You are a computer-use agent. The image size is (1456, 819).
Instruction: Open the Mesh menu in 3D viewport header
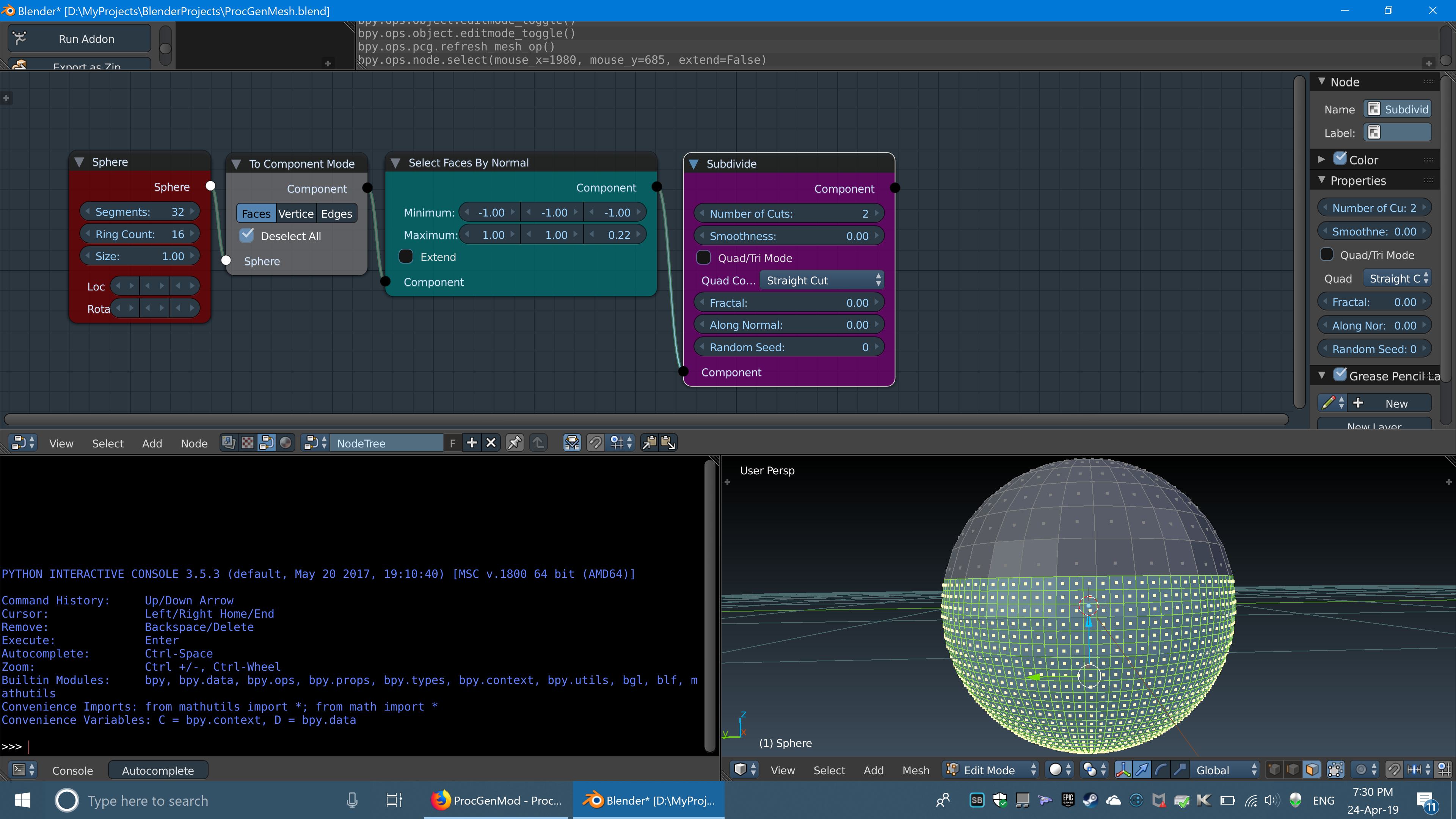(916, 770)
